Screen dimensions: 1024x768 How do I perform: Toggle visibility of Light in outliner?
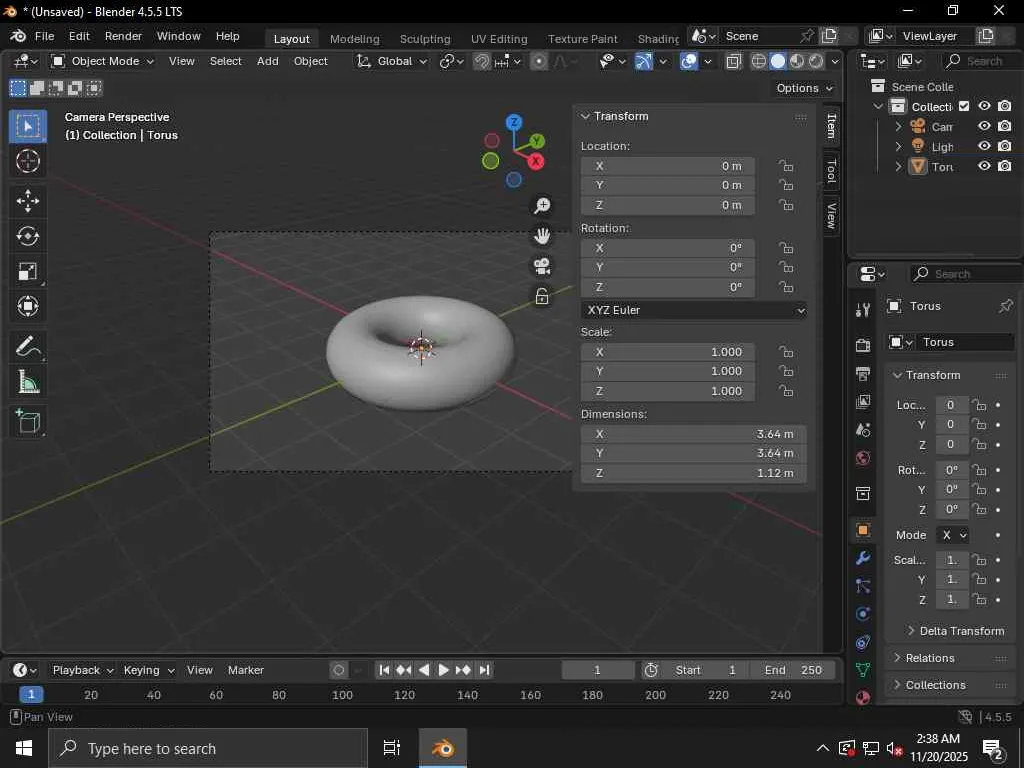[984, 146]
